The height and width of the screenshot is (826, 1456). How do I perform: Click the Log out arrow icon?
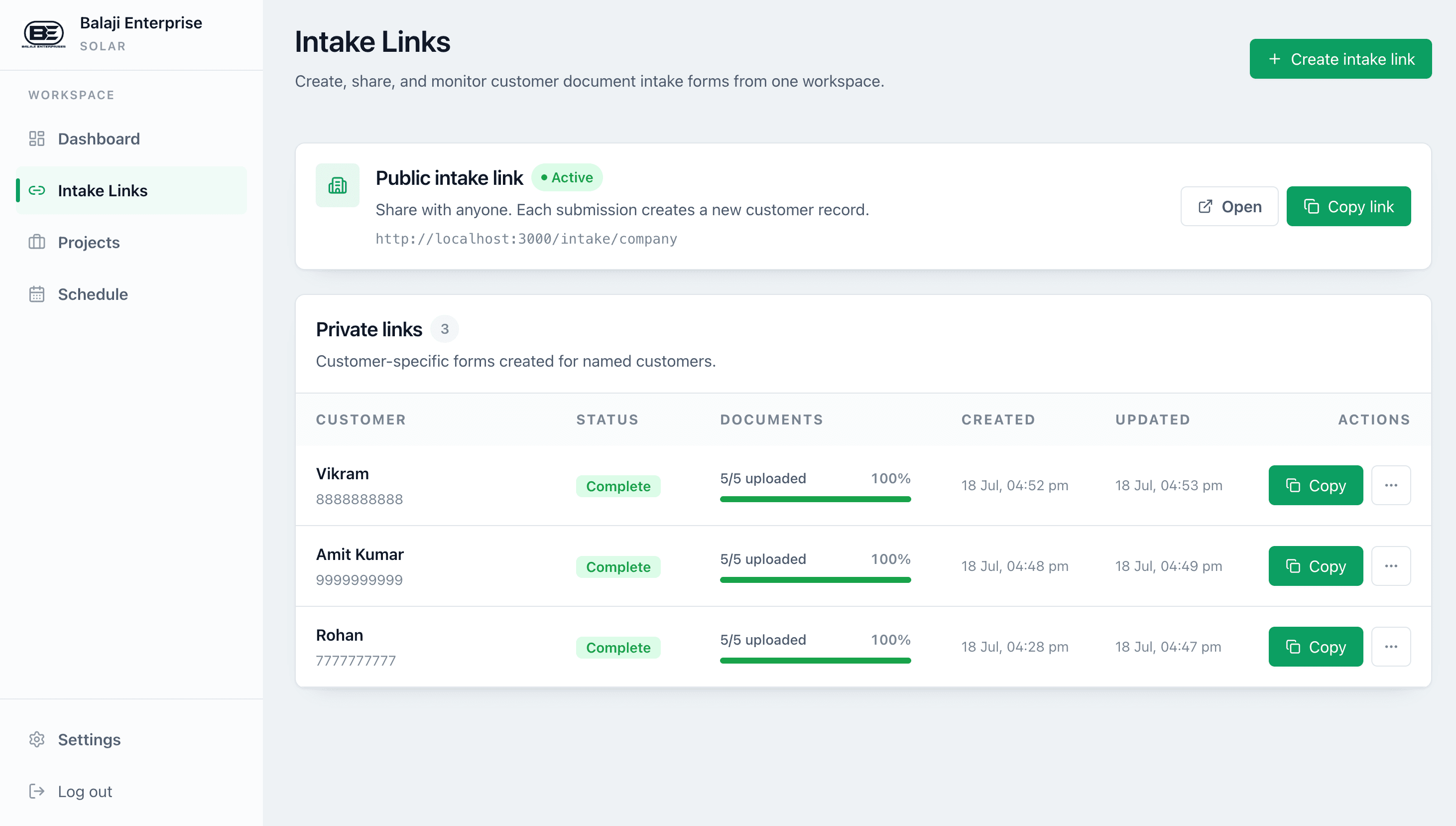(x=37, y=792)
